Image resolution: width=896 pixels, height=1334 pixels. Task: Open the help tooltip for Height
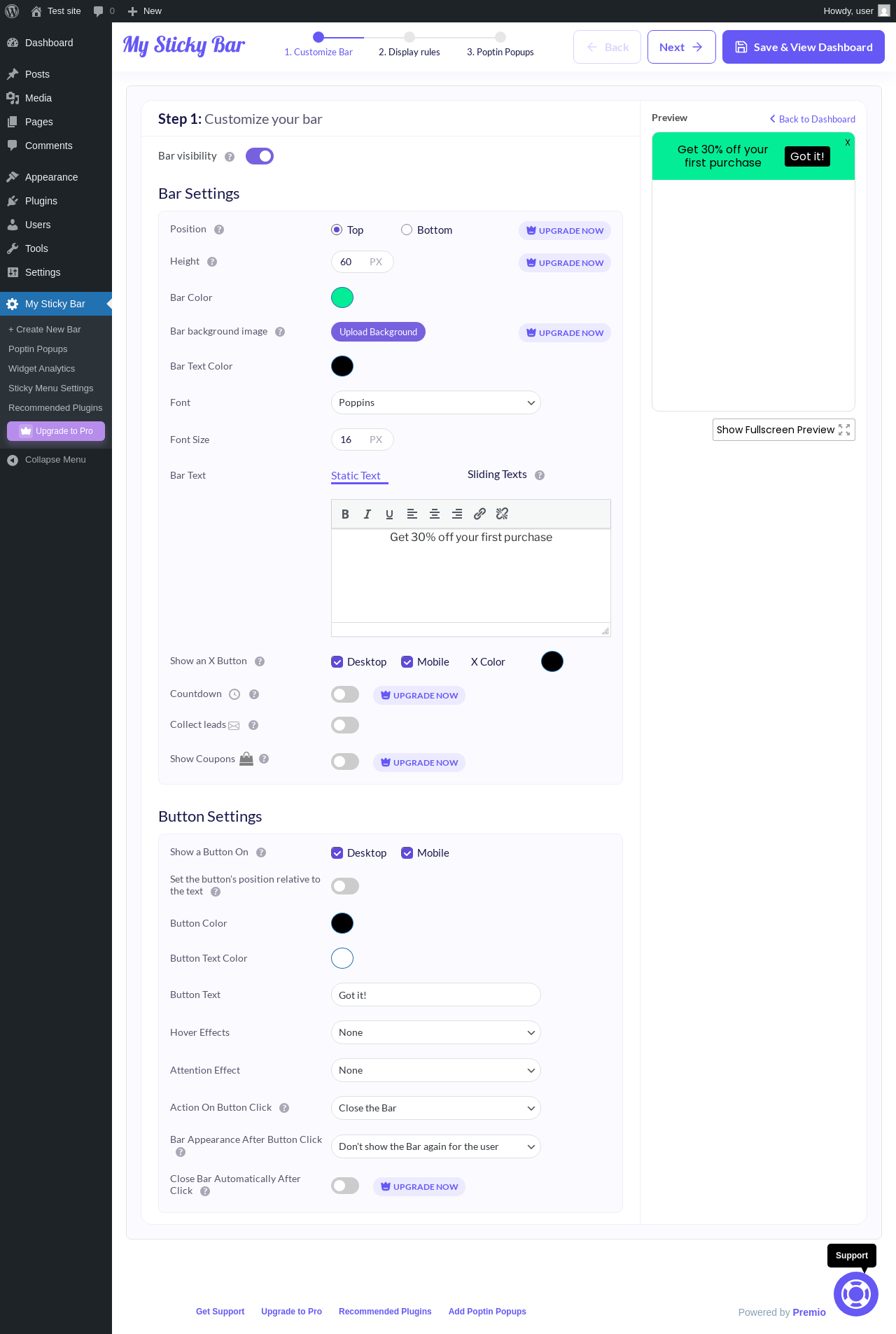pos(212,262)
